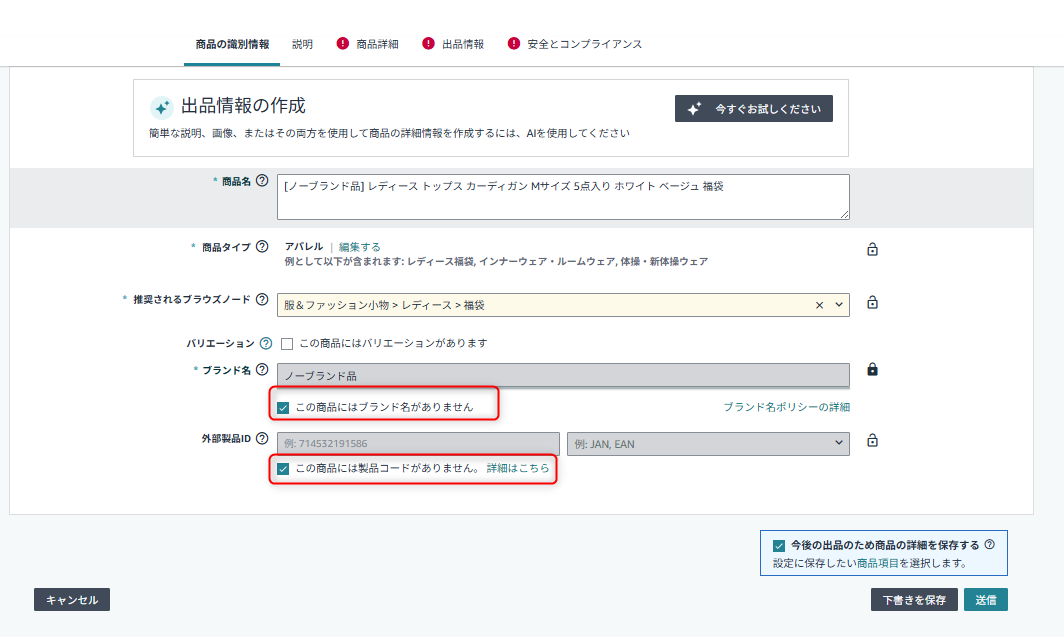Toggle 今後の出品のため商品の詳細を保存する checkbox

coord(779,546)
